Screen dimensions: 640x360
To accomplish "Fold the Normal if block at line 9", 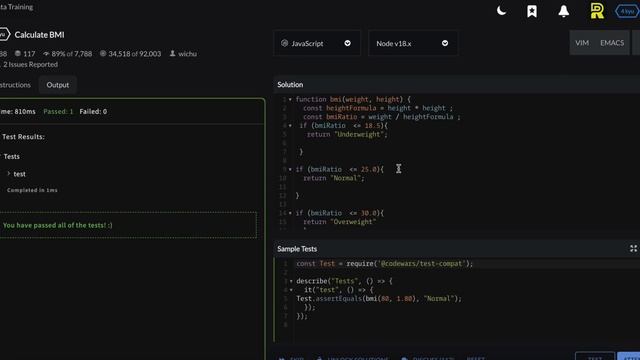I will click(290, 169).
